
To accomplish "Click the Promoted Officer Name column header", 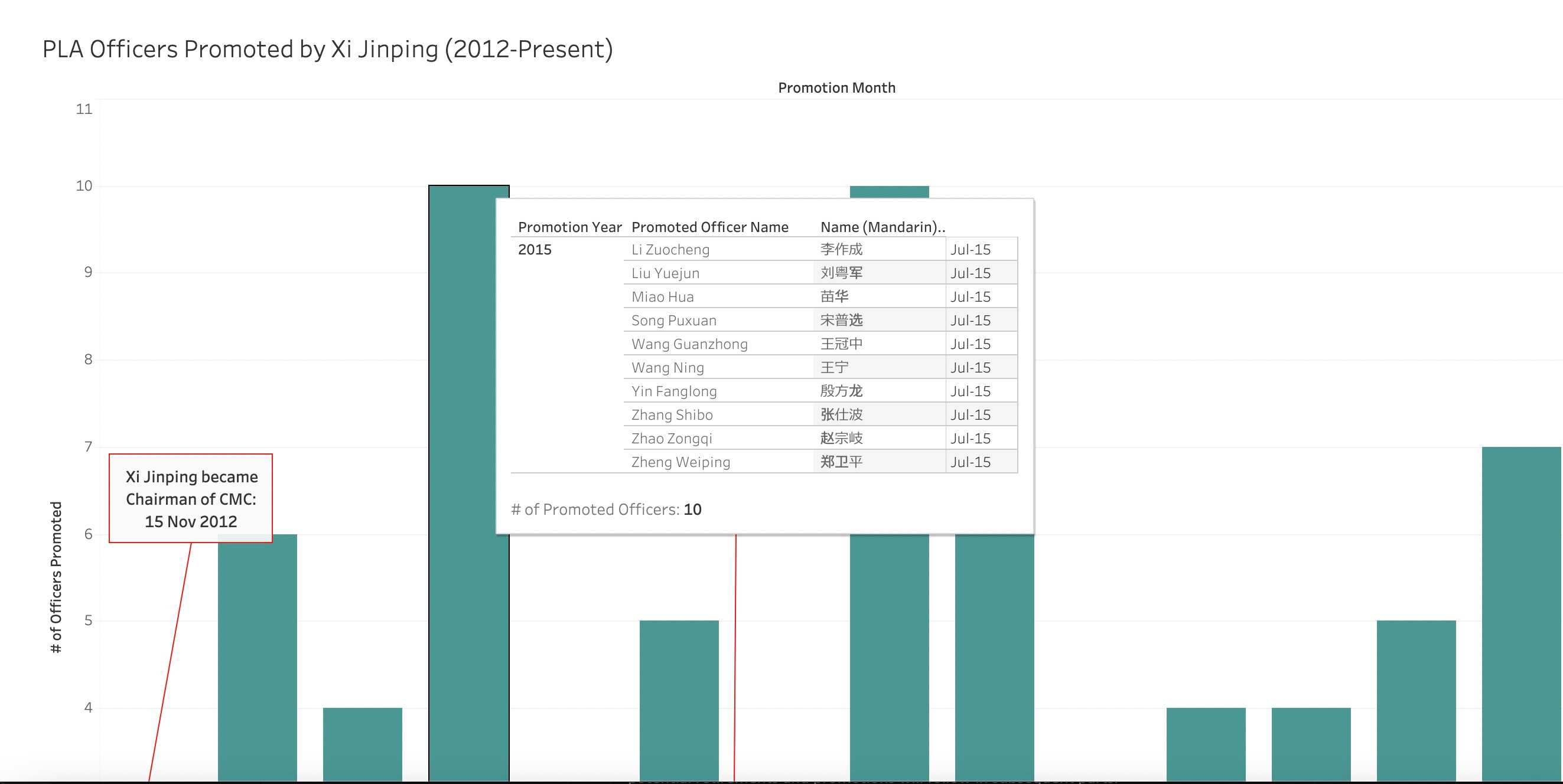I will point(709,227).
